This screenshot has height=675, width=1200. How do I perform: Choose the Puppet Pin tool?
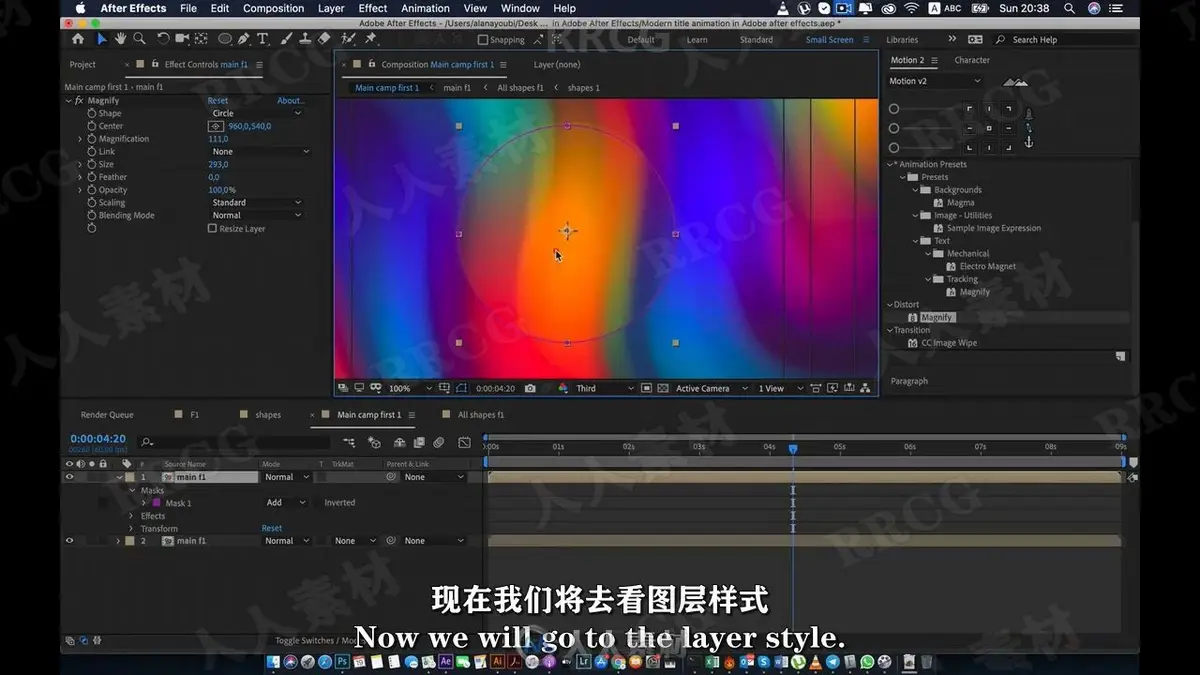371,39
